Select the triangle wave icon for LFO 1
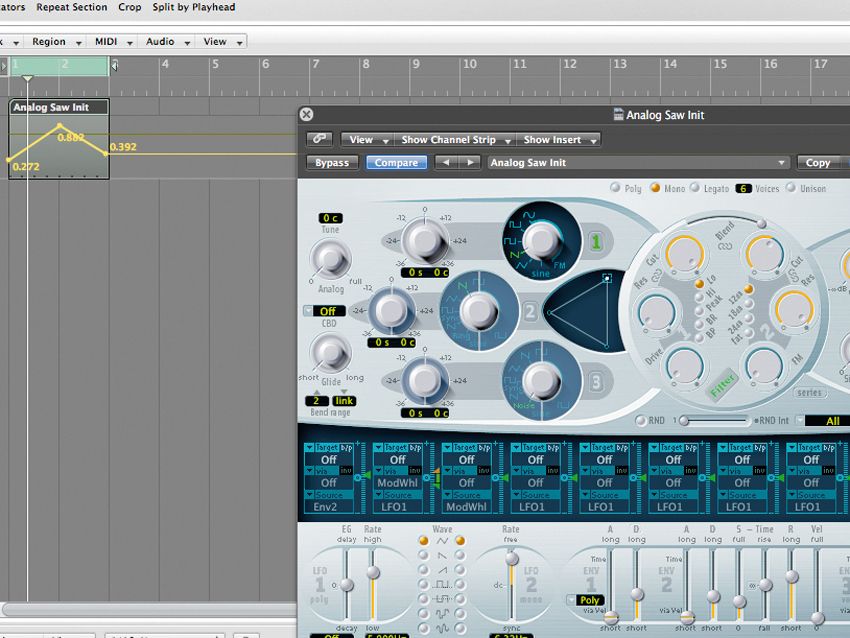This screenshot has width=850, height=638. pyautogui.click(x=424, y=541)
